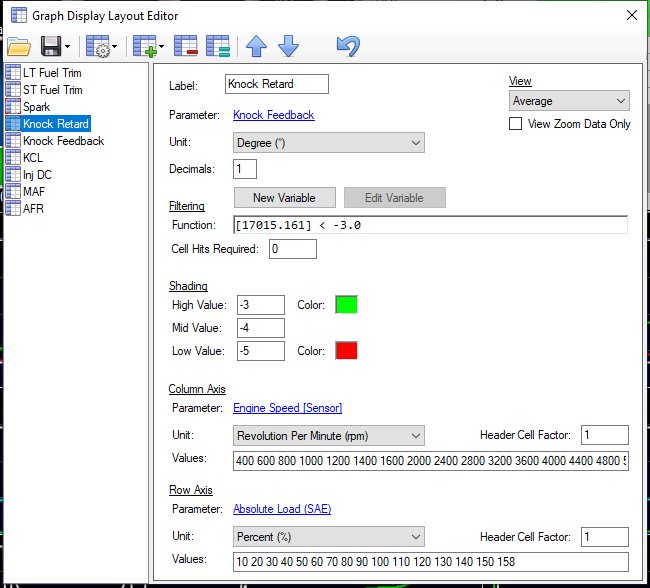Click the Edit Variable button
Screen dimensions: 650x588
[x=395, y=198]
